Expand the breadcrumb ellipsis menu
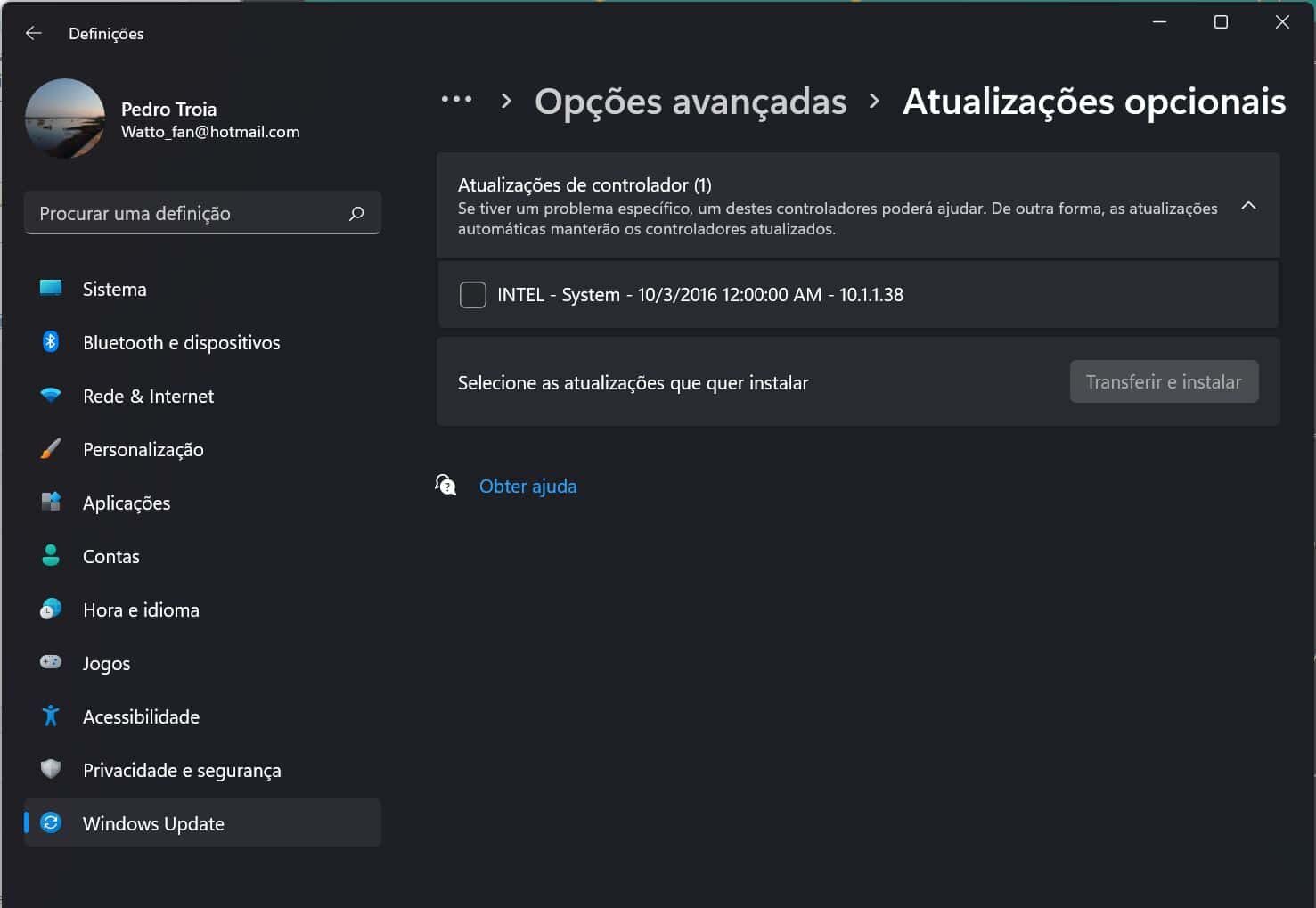 (x=456, y=101)
